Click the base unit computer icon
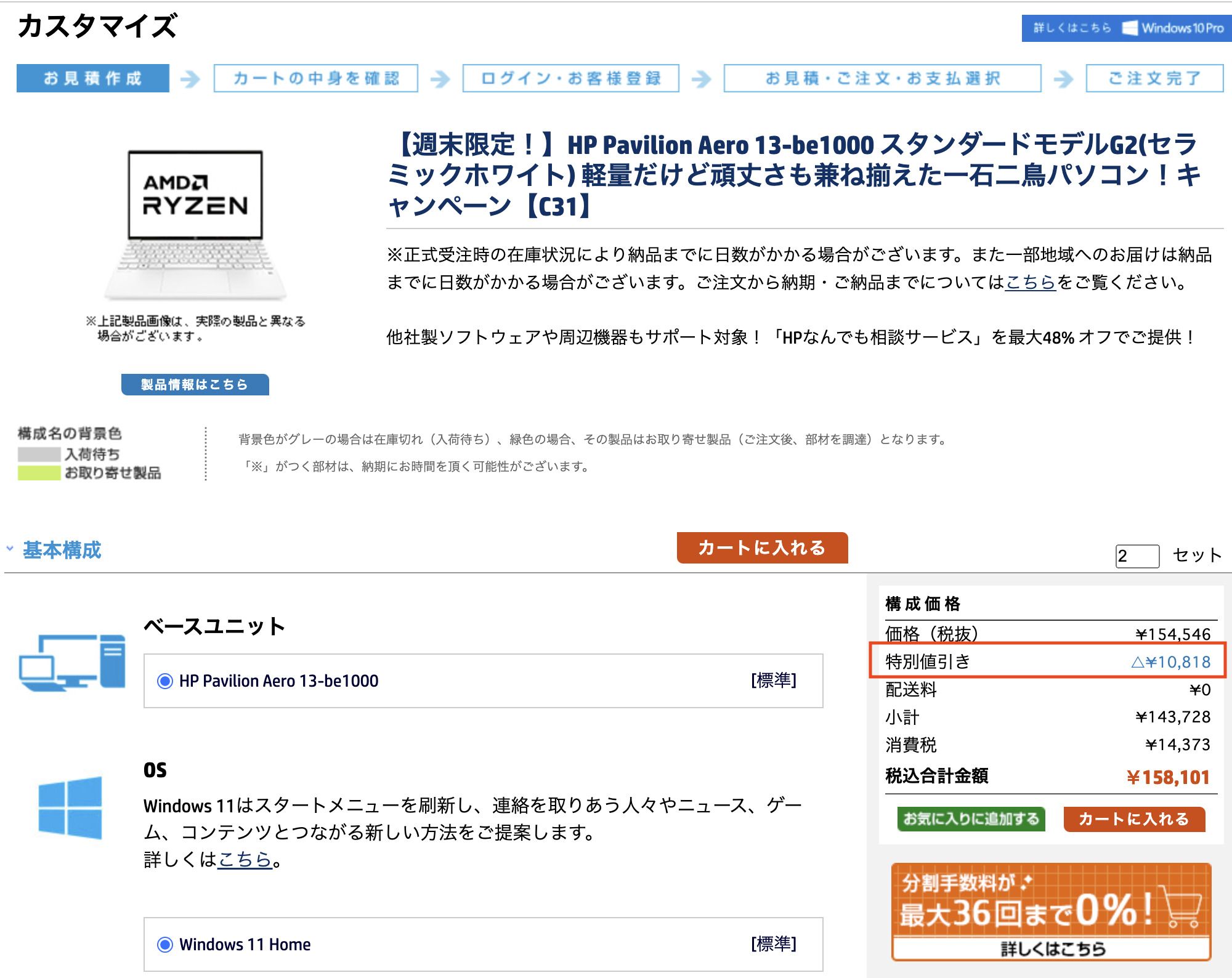This screenshot has width=1232, height=978. [x=72, y=663]
